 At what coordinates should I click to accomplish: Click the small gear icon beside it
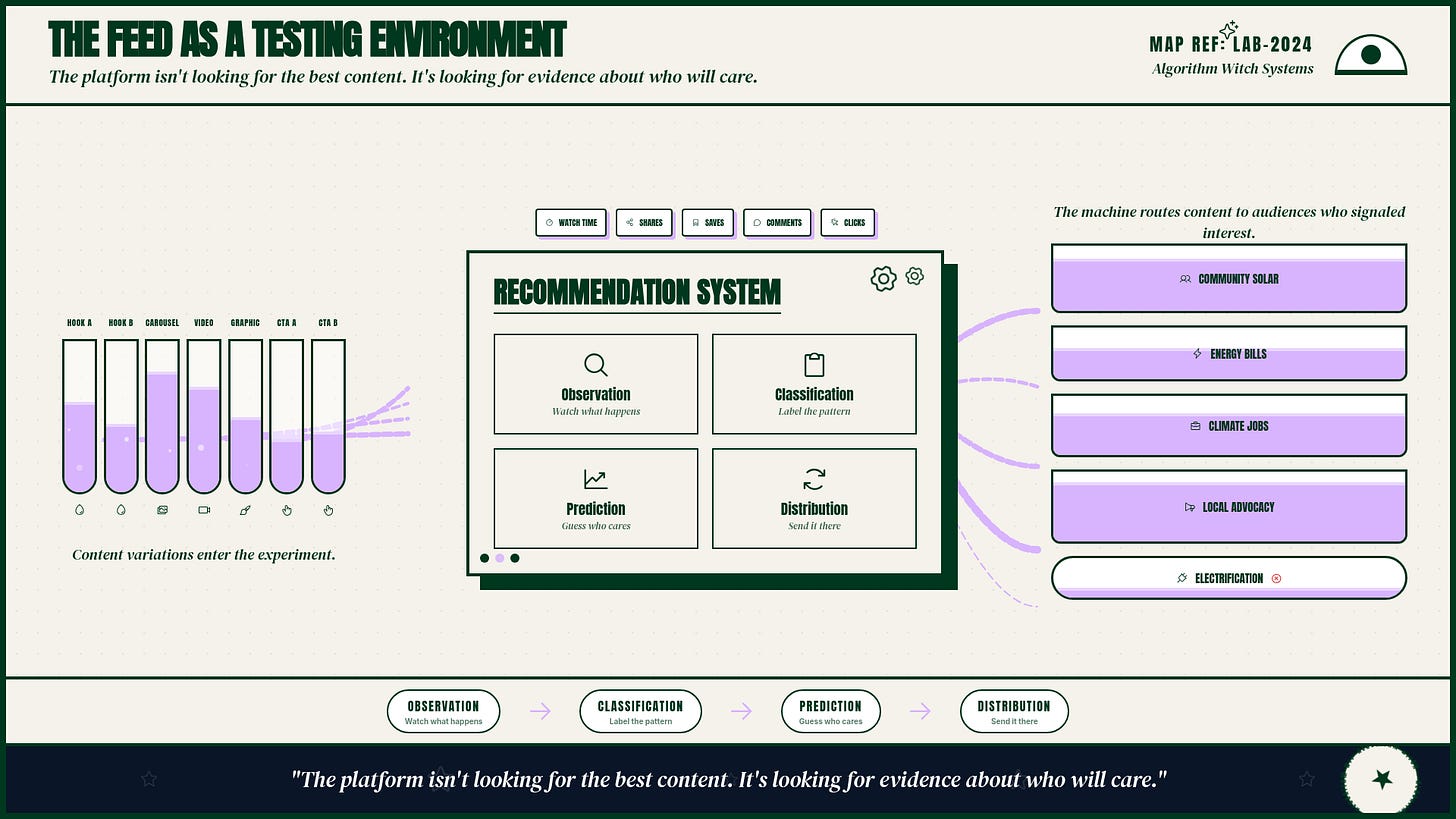(915, 276)
